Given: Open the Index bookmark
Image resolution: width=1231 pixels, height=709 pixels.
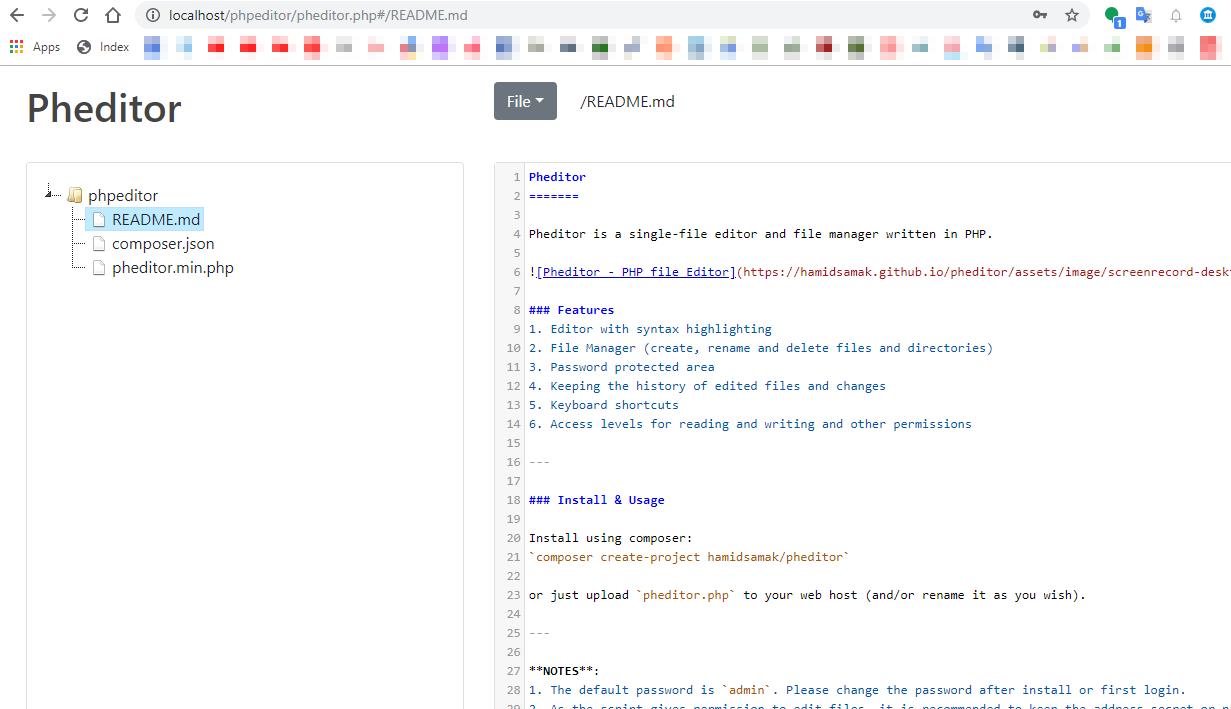Looking at the screenshot, I should [x=103, y=47].
